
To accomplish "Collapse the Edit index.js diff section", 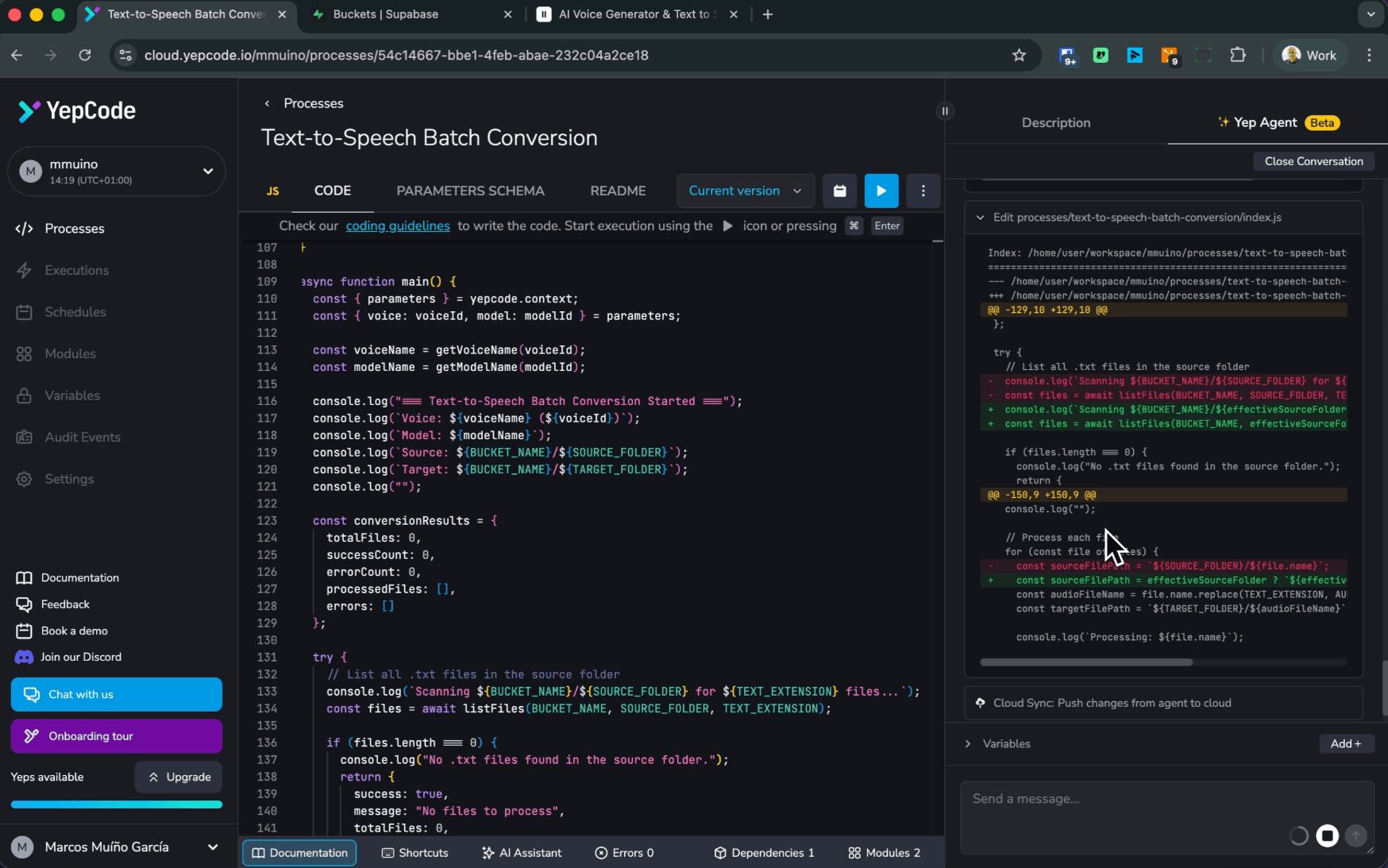I will coord(980,217).
